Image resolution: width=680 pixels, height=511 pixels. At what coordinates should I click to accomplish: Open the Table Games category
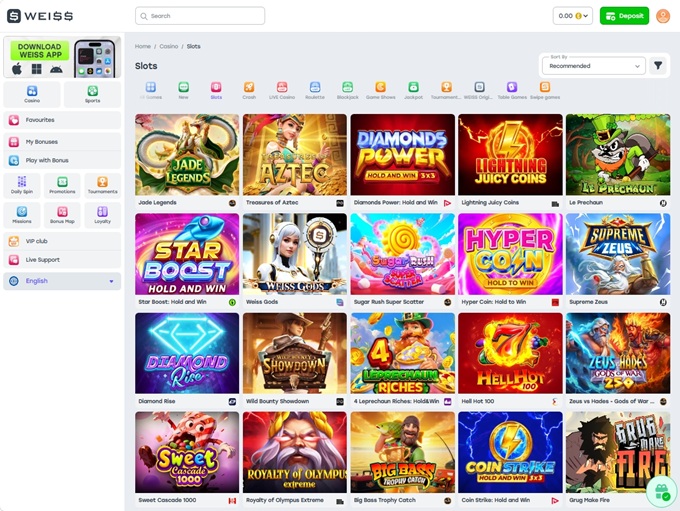pyautogui.click(x=512, y=90)
